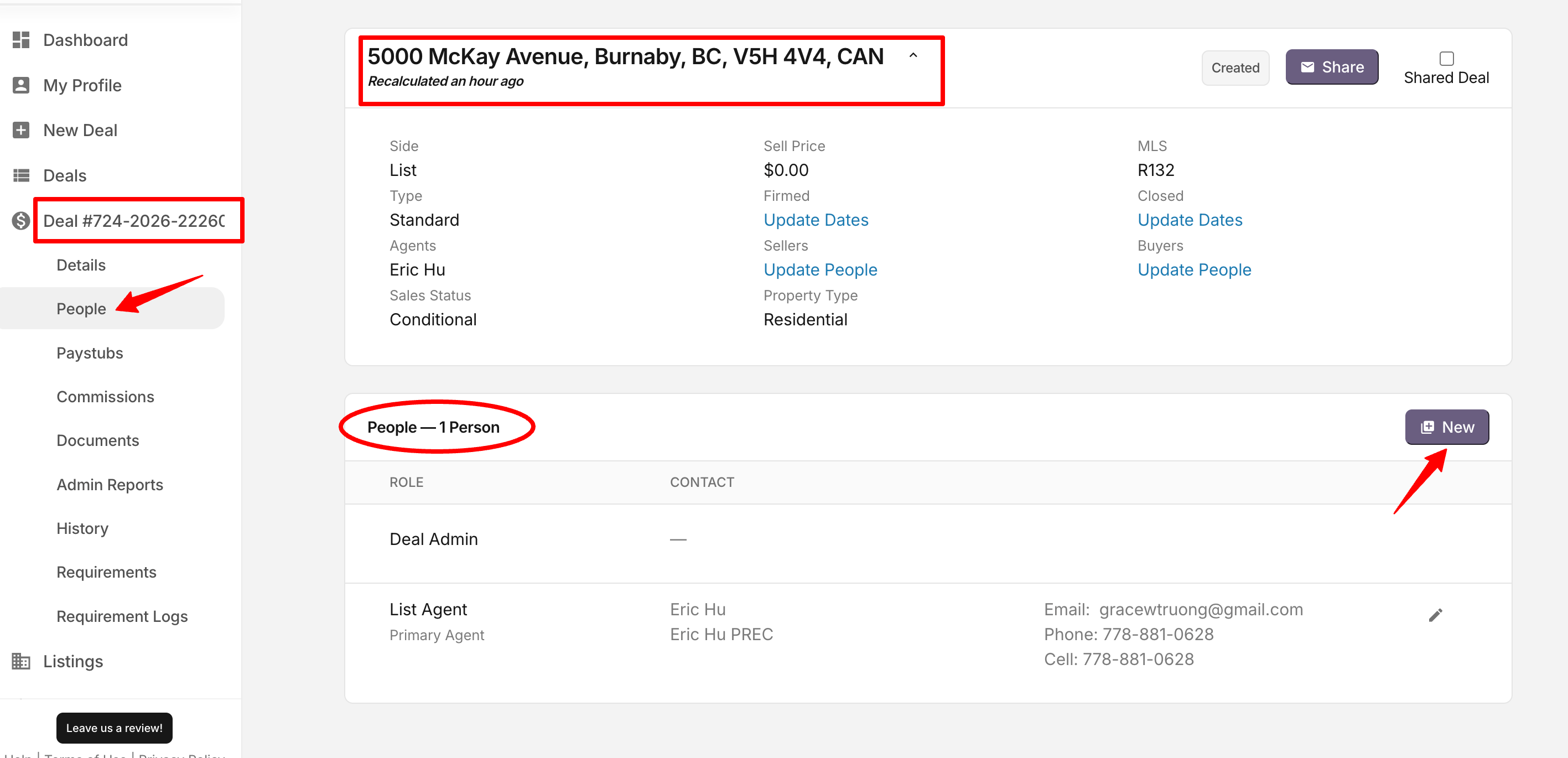Viewport: 1568px width, 758px height.
Task: Open Requirement Logs in sidebar
Action: 122,616
